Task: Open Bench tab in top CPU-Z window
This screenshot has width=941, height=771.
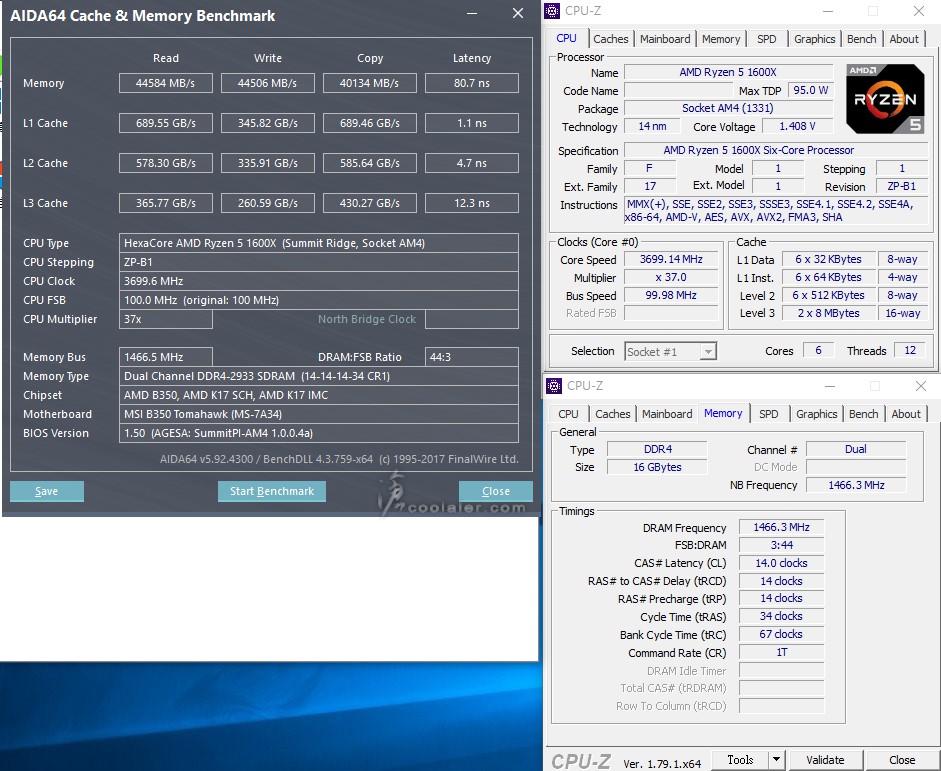Action: pos(862,39)
